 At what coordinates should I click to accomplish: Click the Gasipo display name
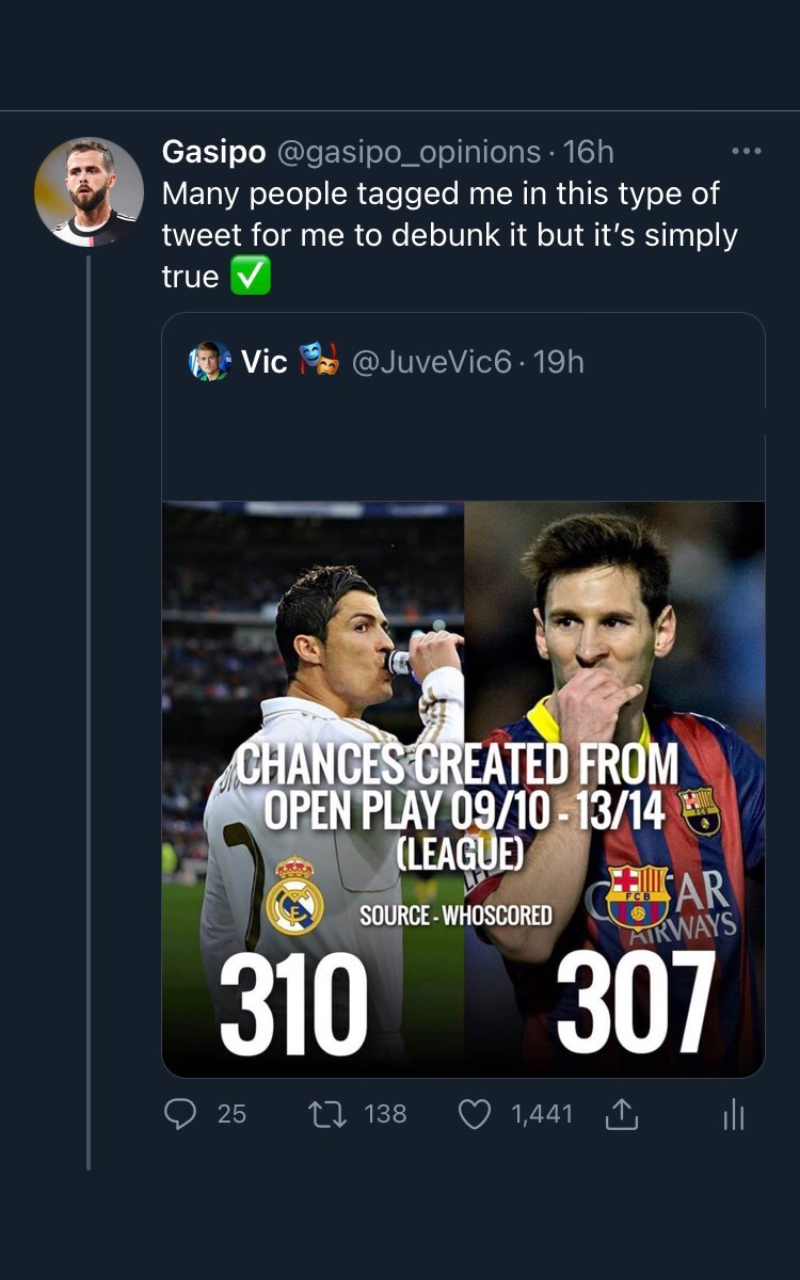click(214, 152)
